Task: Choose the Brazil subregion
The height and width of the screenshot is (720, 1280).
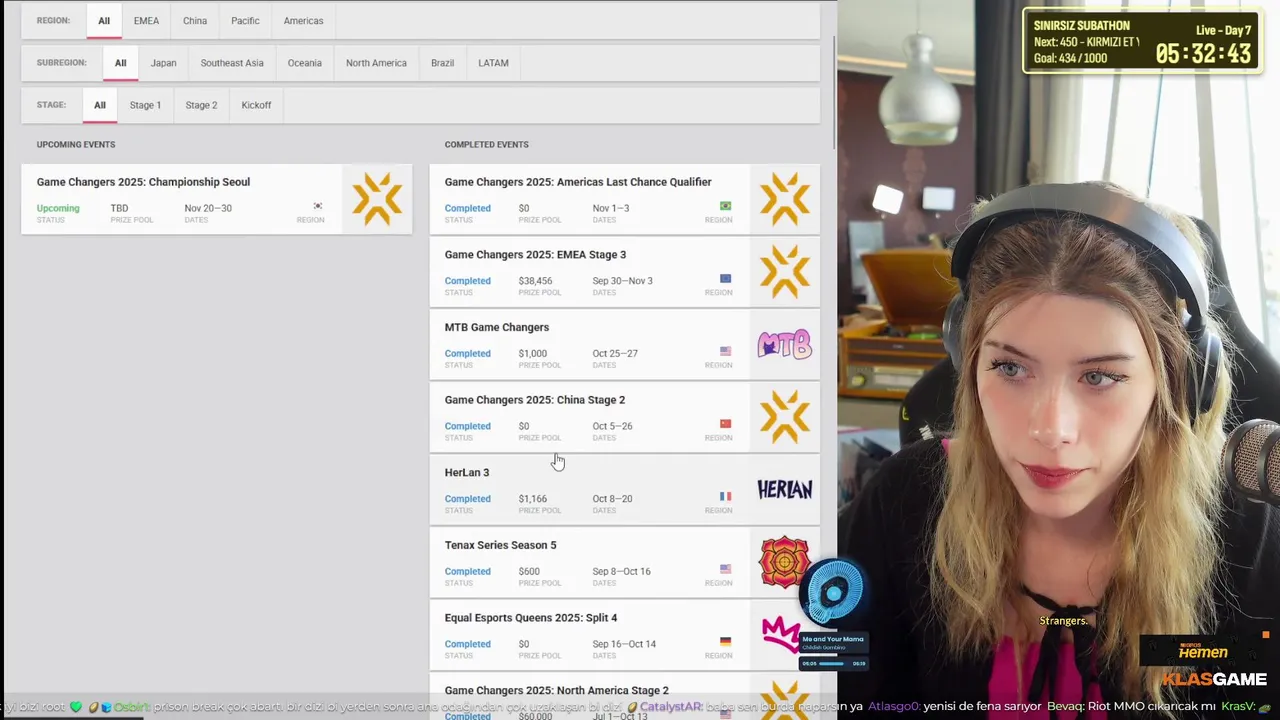Action: click(x=442, y=63)
